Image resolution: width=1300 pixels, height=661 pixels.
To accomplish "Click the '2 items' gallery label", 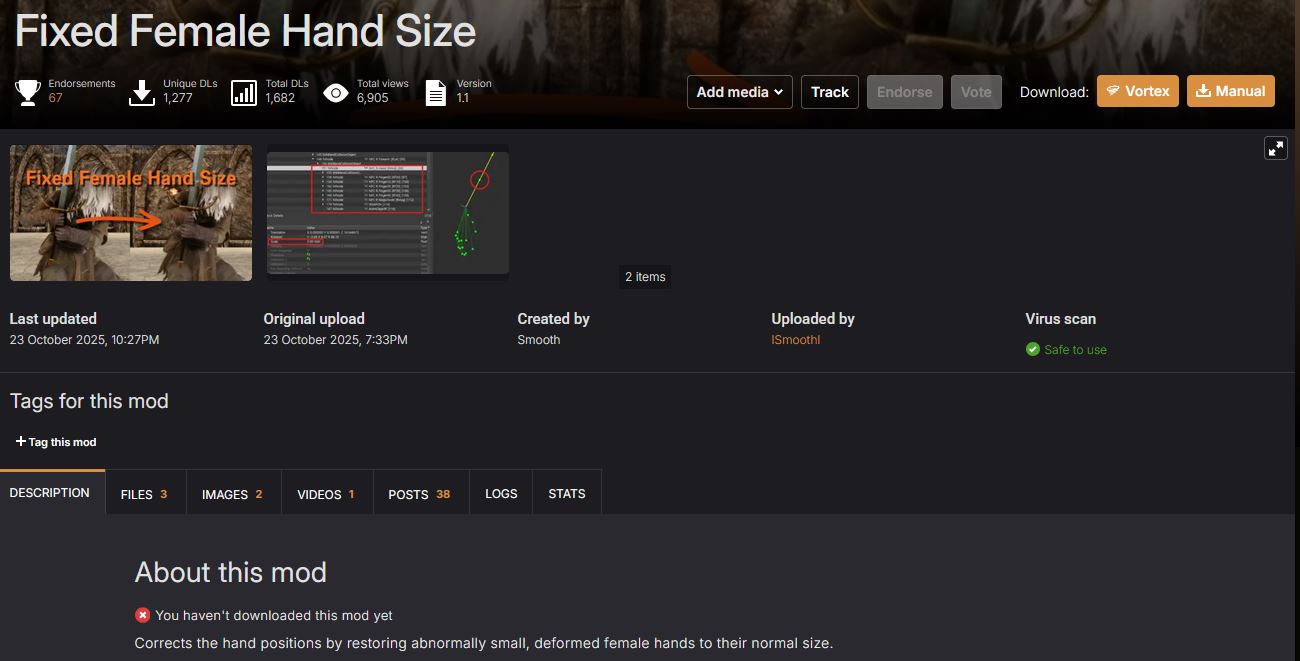I will [645, 277].
